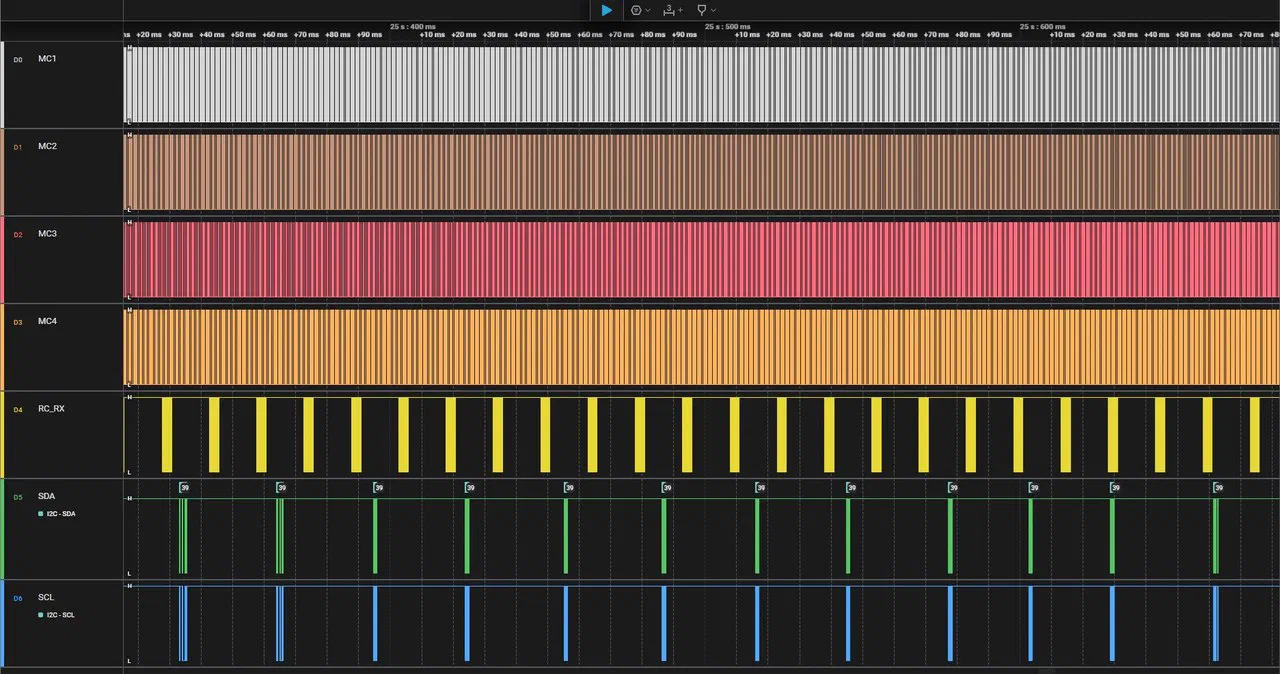Select the MC3 channel label
Image resolution: width=1280 pixels, height=674 pixels.
47,234
